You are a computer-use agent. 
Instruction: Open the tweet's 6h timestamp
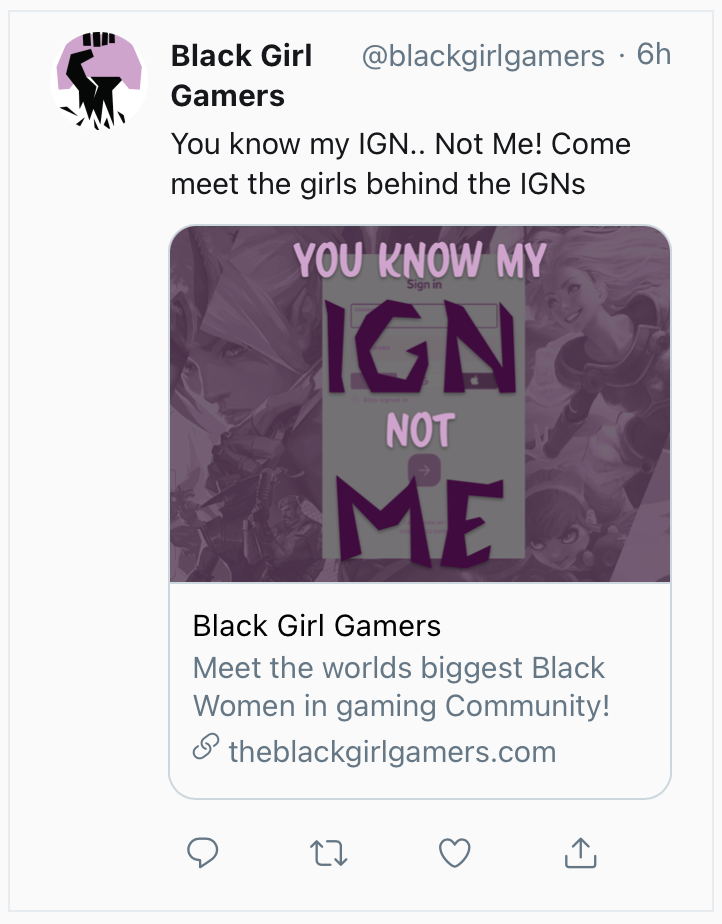click(654, 55)
